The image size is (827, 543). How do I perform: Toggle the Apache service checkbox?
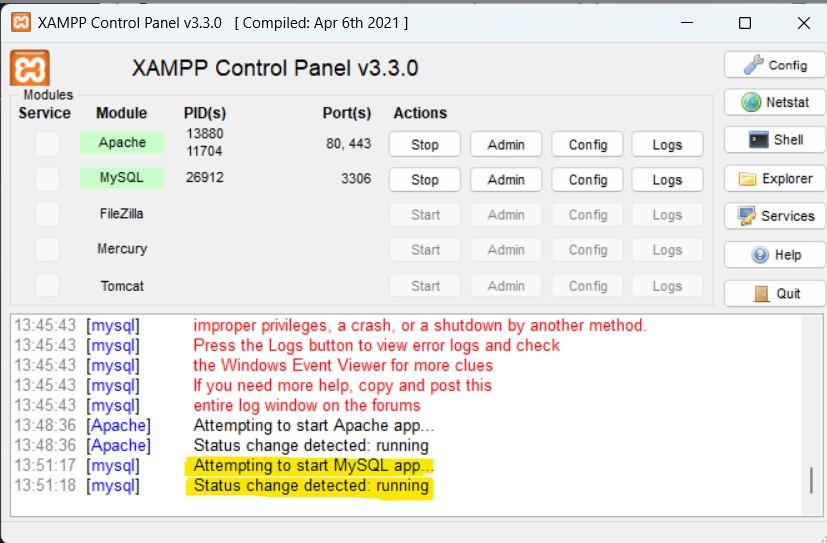[47, 144]
